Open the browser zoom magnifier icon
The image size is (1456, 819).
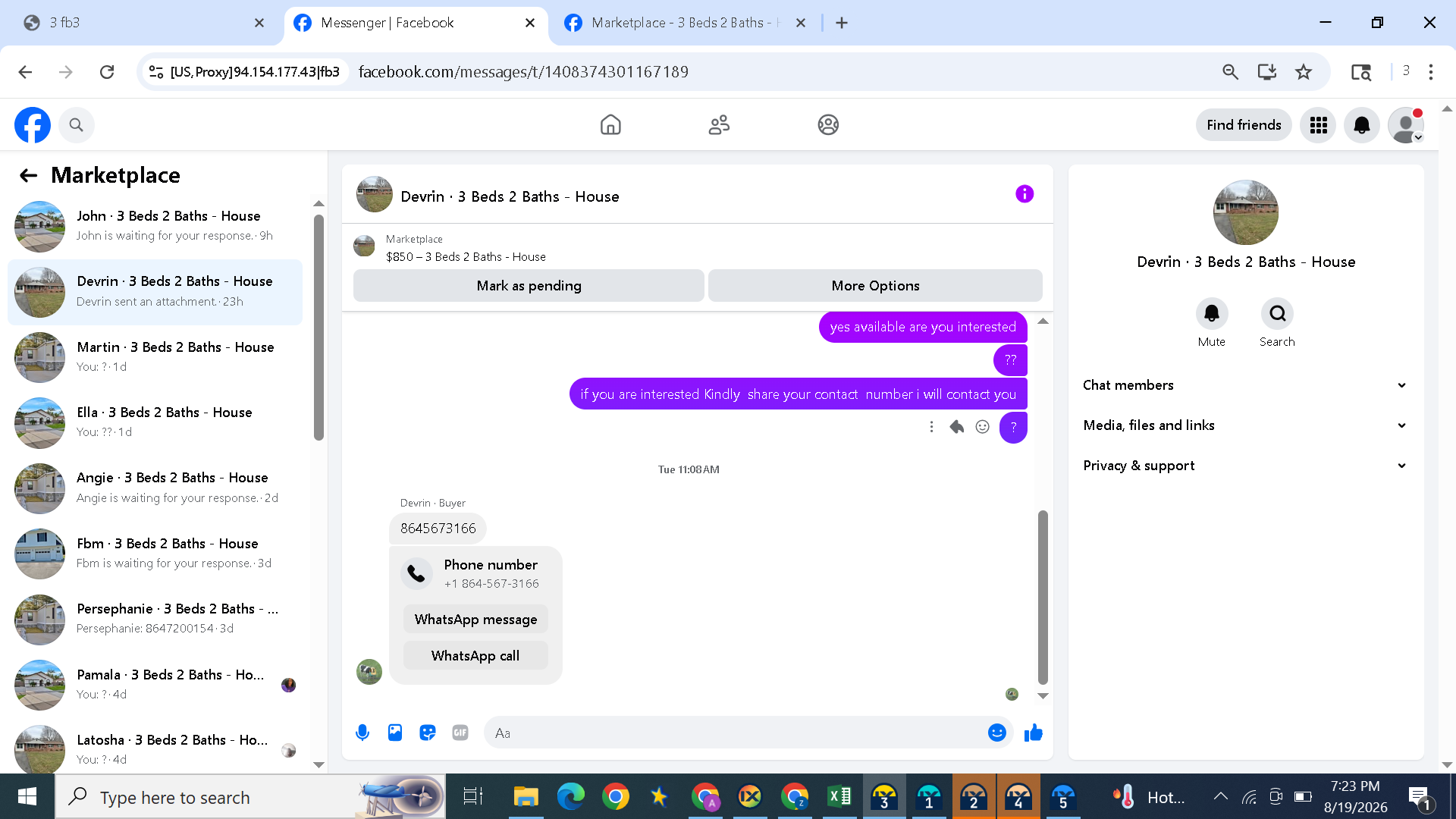tap(1230, 72)
